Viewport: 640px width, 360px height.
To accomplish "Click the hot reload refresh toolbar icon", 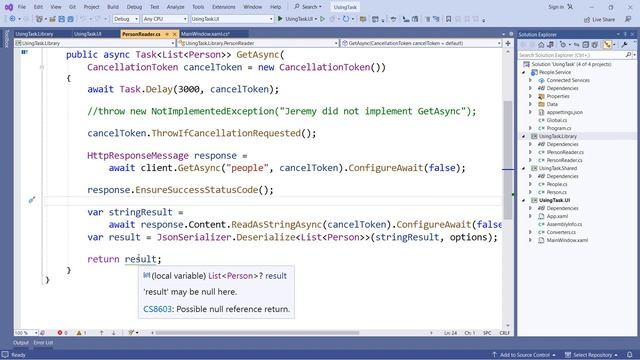I will pyautogui.click(x=346, y=19).
